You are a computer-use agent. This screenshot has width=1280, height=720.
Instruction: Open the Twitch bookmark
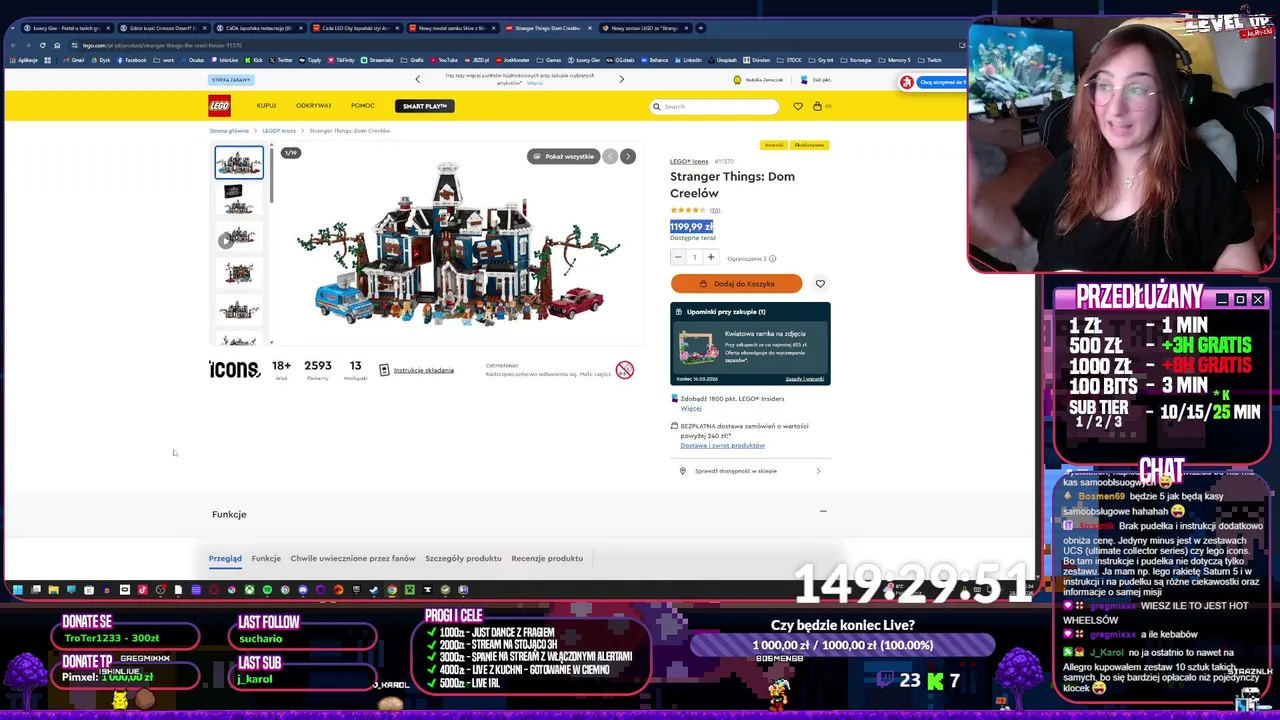930,60
